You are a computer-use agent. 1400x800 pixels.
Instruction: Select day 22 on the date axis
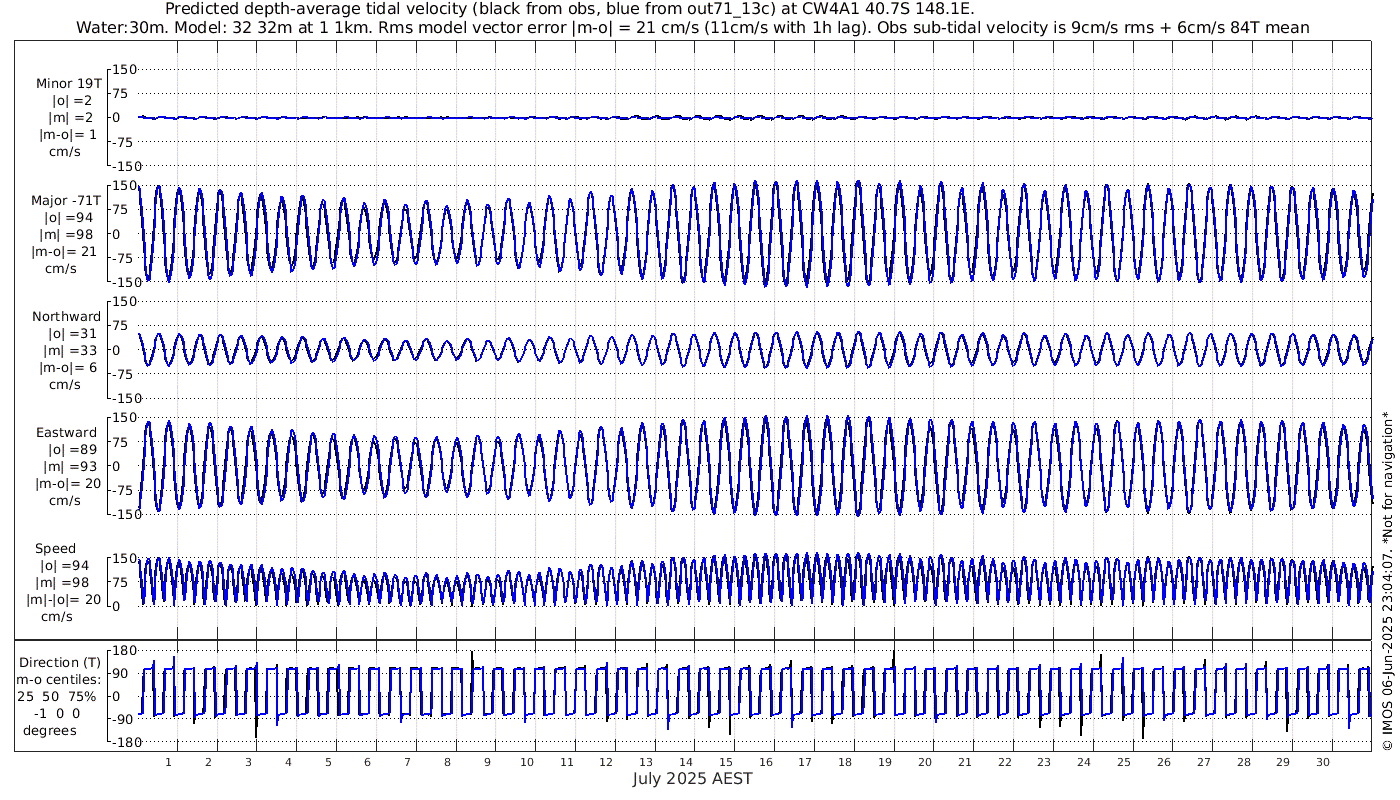tap(1004, 762)
